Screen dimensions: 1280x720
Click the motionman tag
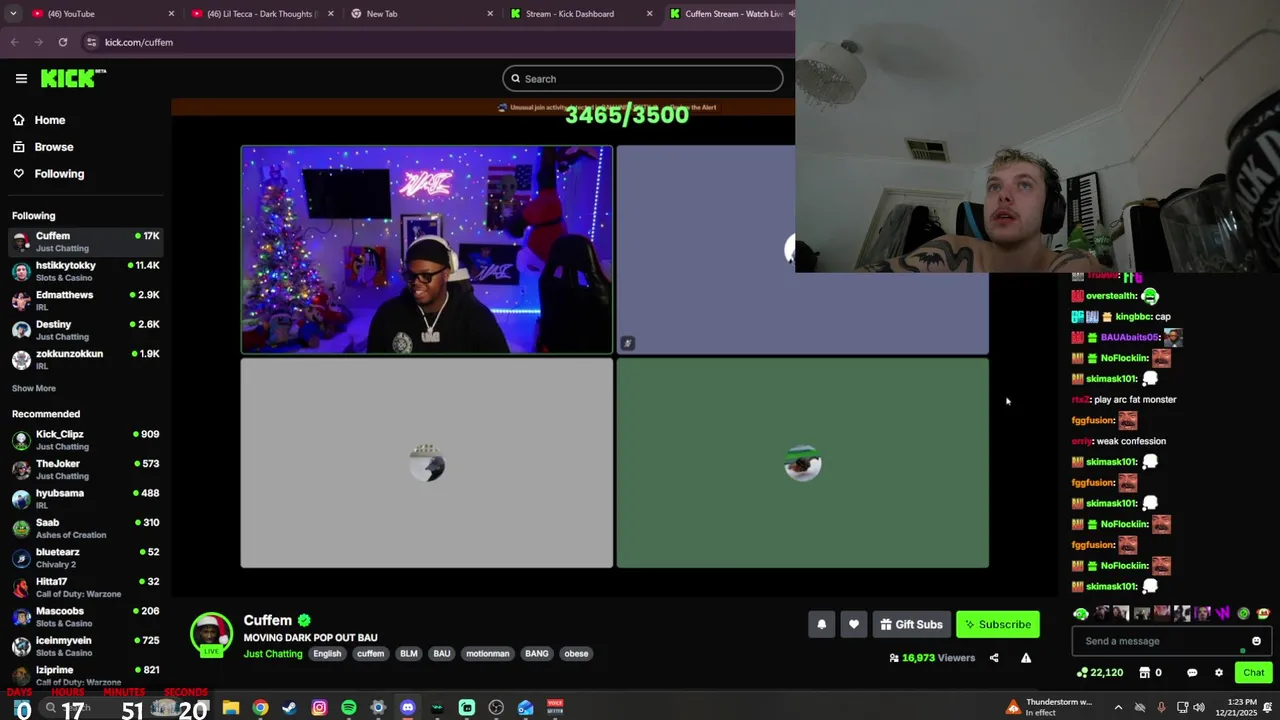click(488, 654)
